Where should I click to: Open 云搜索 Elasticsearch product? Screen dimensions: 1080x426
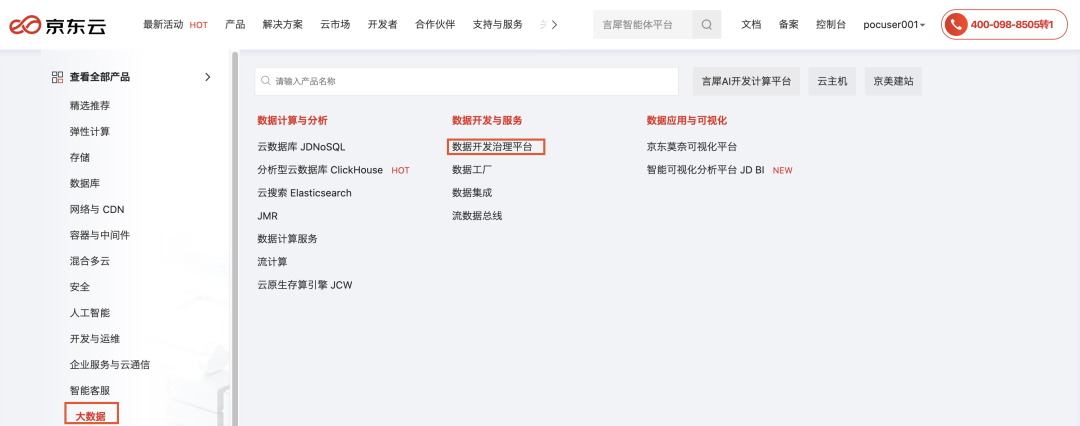pos(304,193)
